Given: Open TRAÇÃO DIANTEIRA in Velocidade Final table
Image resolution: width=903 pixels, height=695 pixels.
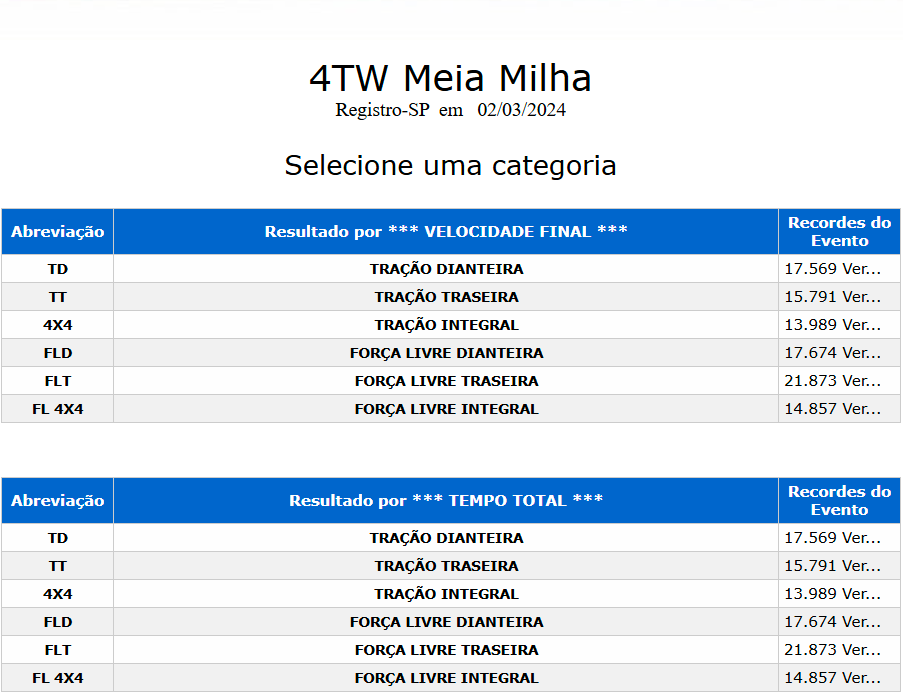Looking at the screenshot, I should click(x=446, y=269).
